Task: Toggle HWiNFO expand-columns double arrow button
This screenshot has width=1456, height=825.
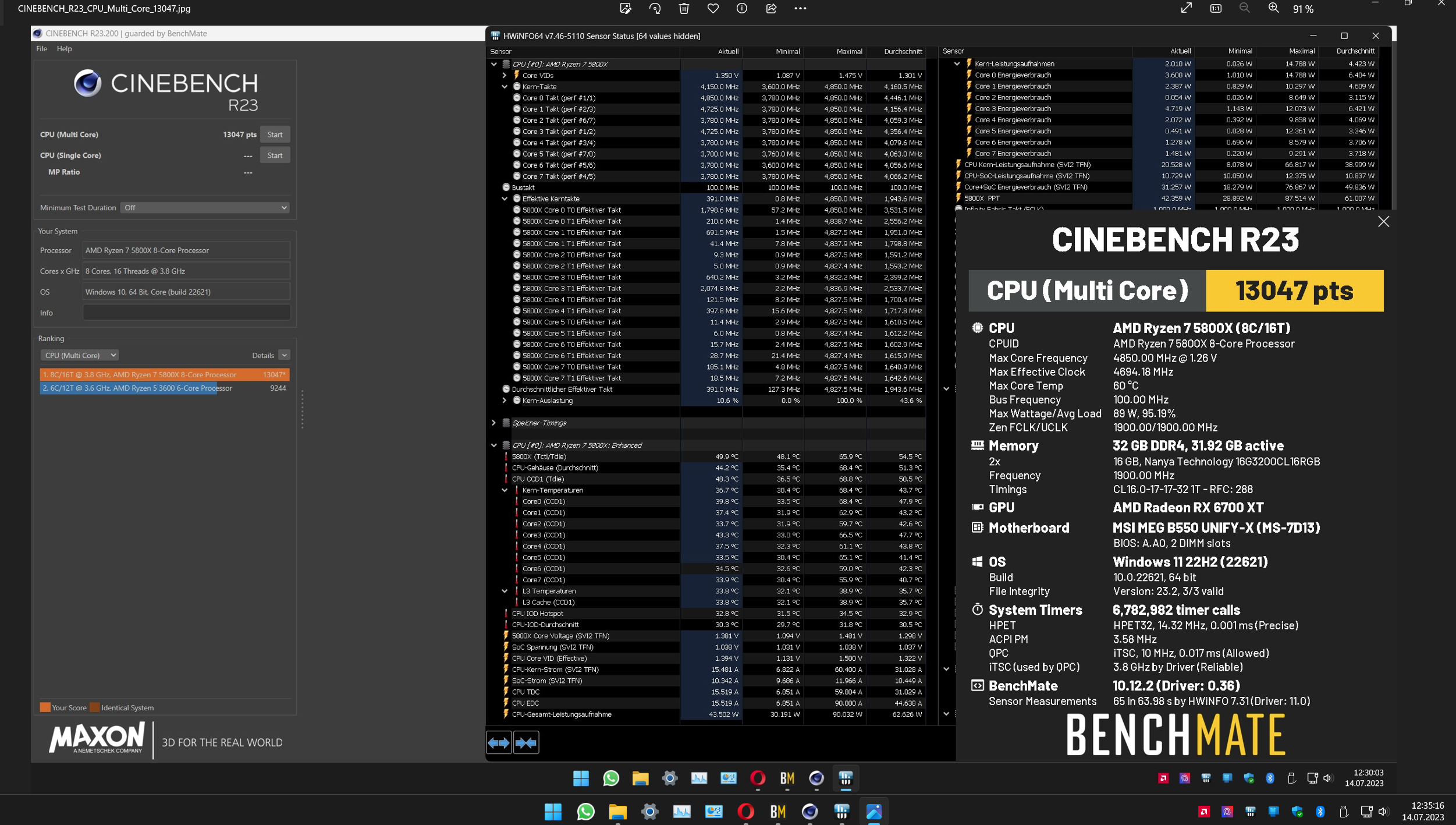Action: (x=499, y=742)
